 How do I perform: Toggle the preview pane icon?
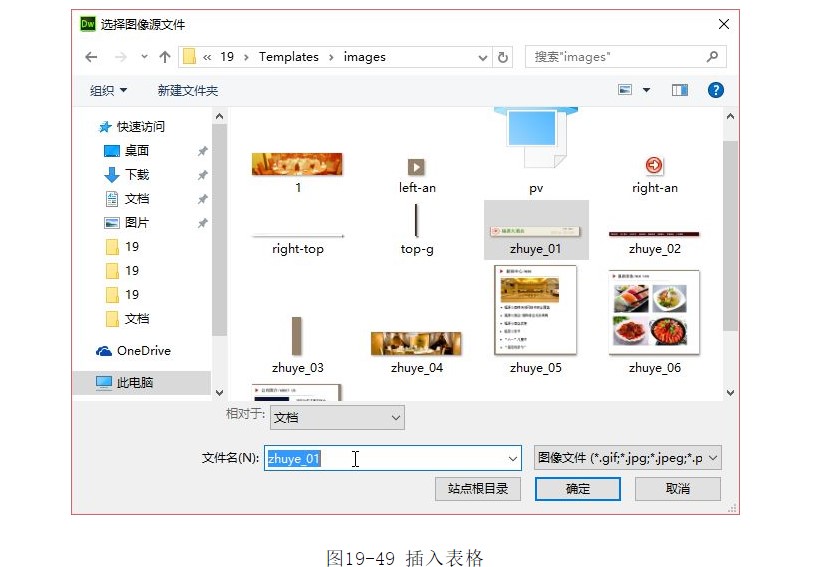(680, 90)
